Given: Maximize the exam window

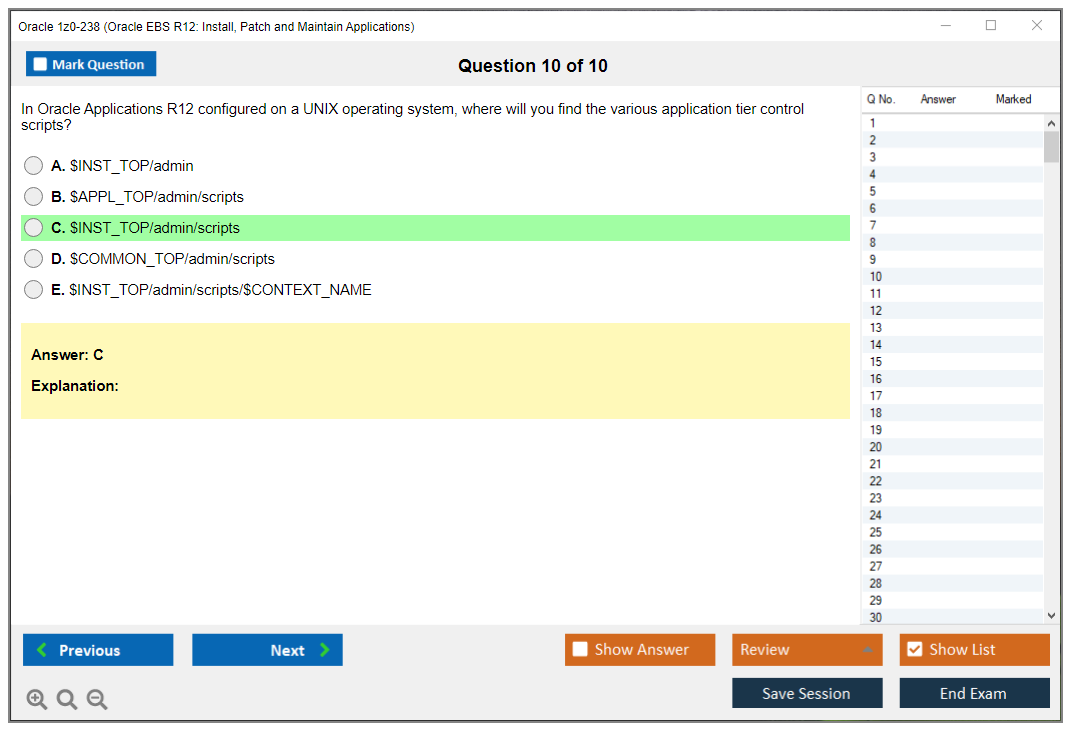Looking at the screenshot, I should 991,26.
